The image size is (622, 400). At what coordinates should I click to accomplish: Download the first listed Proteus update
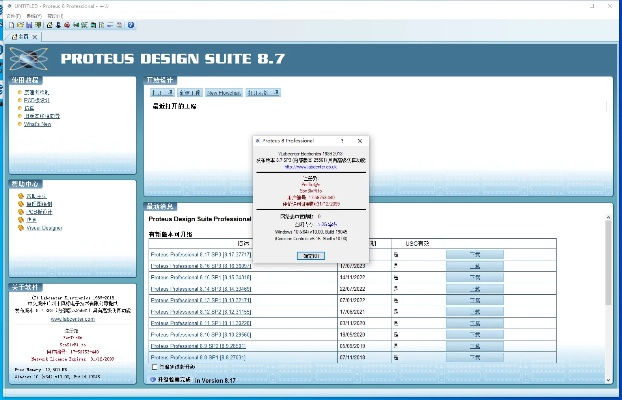[x=474, y=255]
